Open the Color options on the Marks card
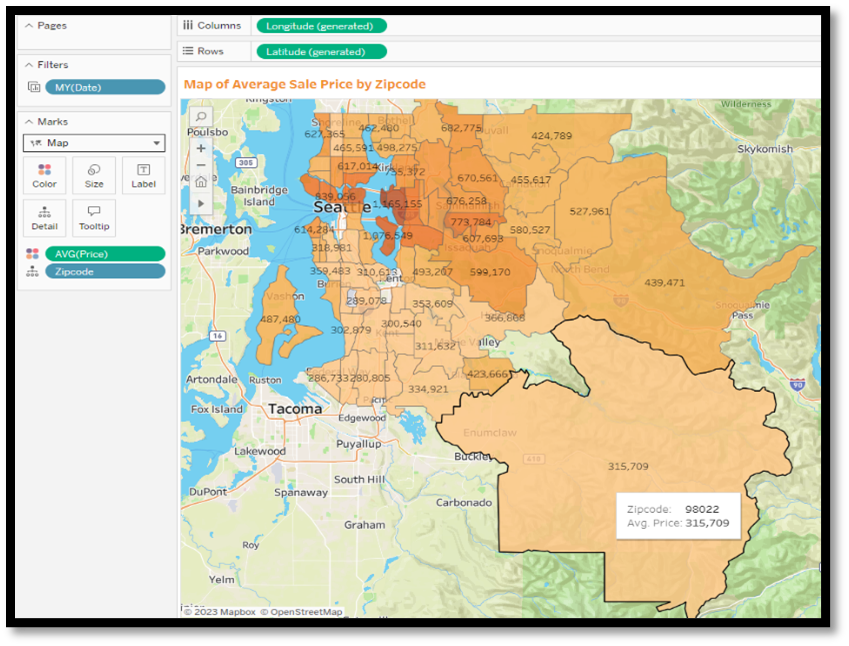849x646 pixels. [x=44, y=176]
